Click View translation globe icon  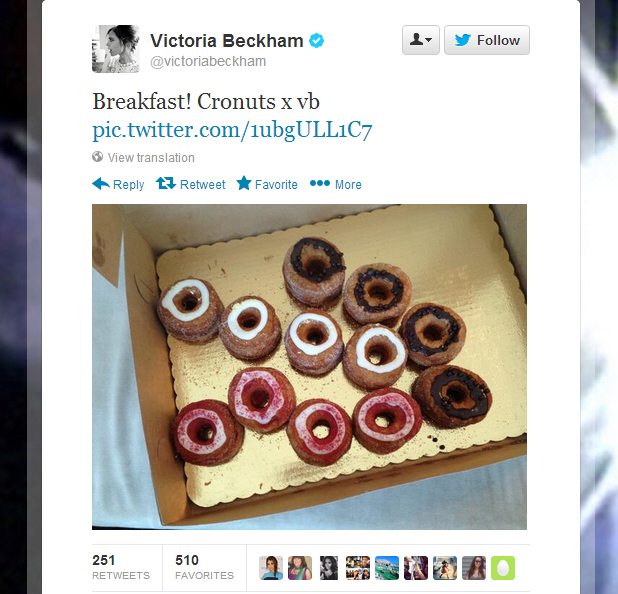tap(97, 157)
